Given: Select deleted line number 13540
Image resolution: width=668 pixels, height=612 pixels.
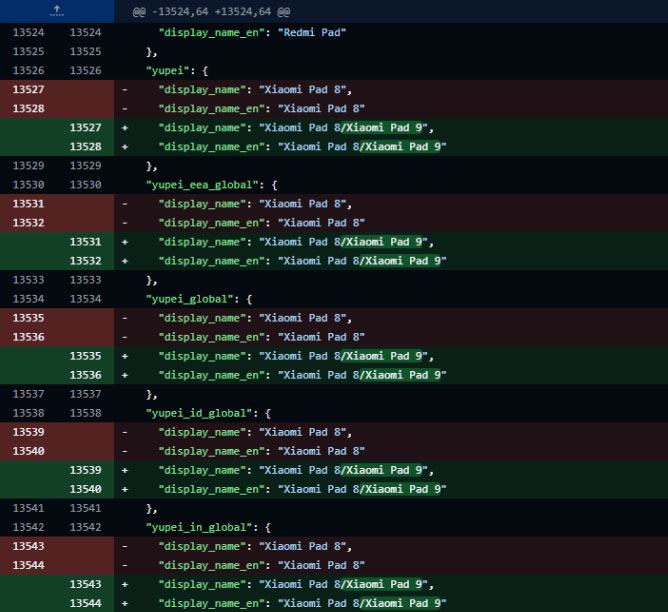Looking at the screenshot, I should point(29,451).
